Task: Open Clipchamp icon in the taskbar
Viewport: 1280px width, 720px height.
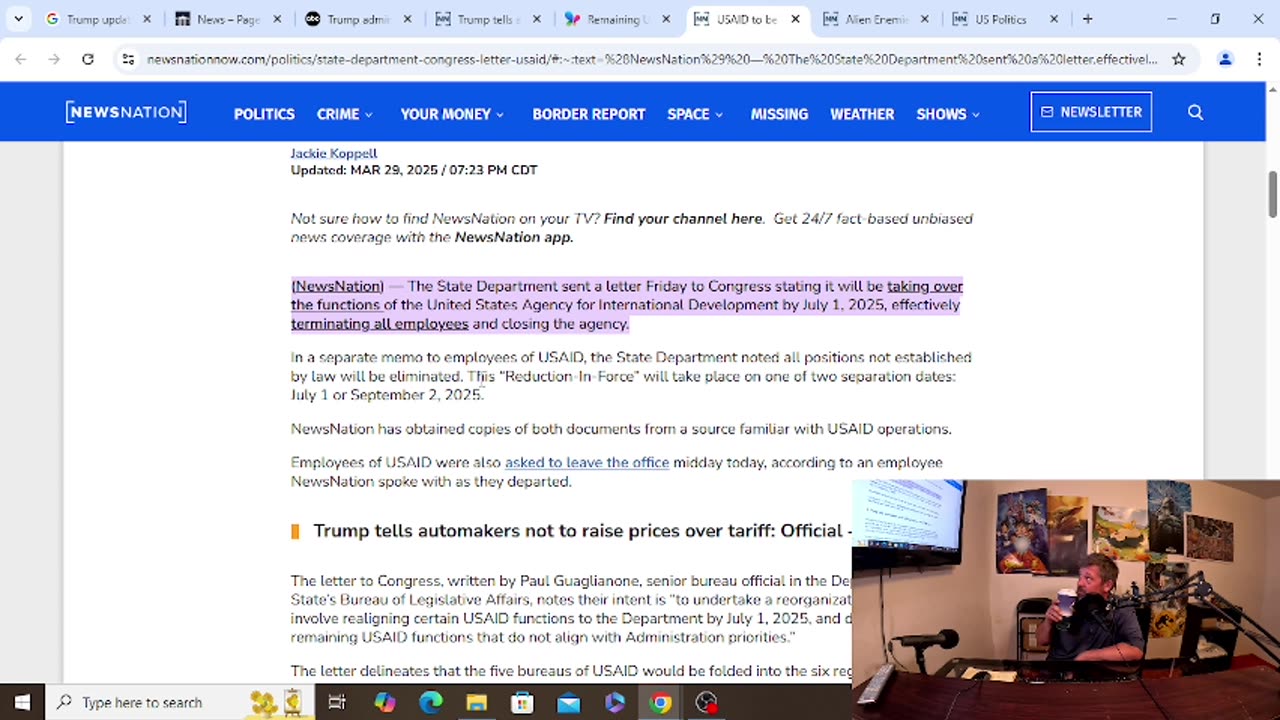Action: pyautogui.click(x=614, y=702)
